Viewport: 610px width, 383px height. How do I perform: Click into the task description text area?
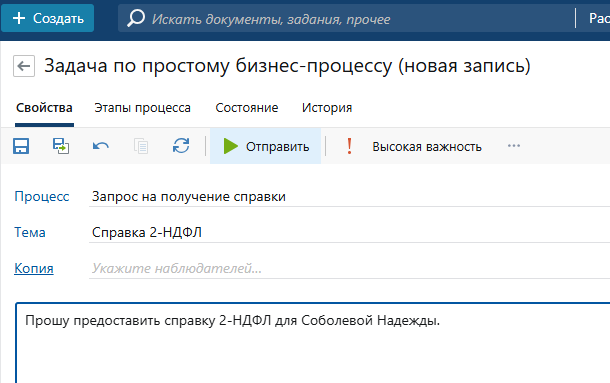click(x=313, y=343)
